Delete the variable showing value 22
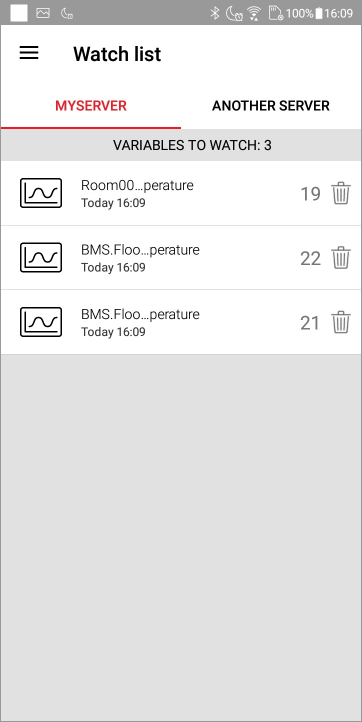The width and height of the screenshot is (362, 722). (341, 258)
